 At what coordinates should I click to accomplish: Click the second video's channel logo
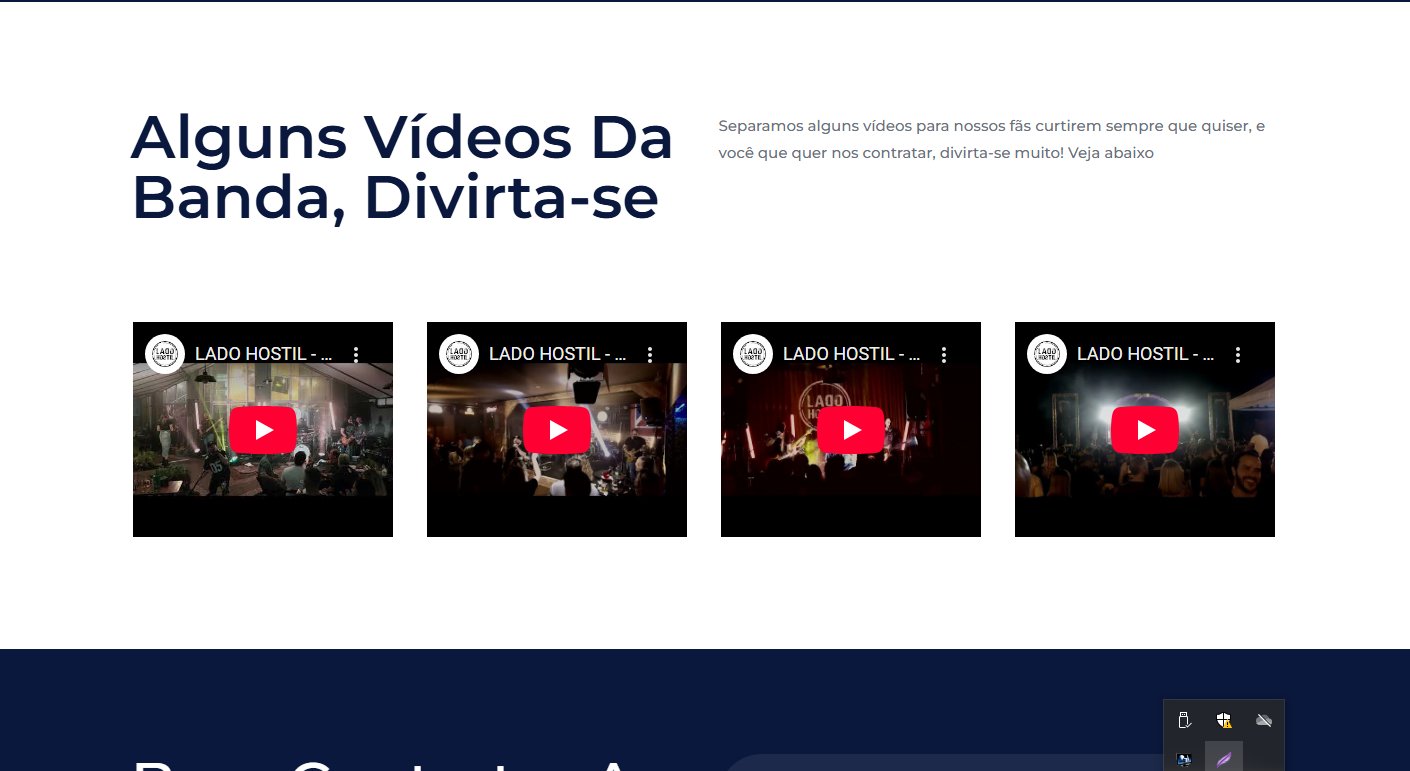coord(459,354)
